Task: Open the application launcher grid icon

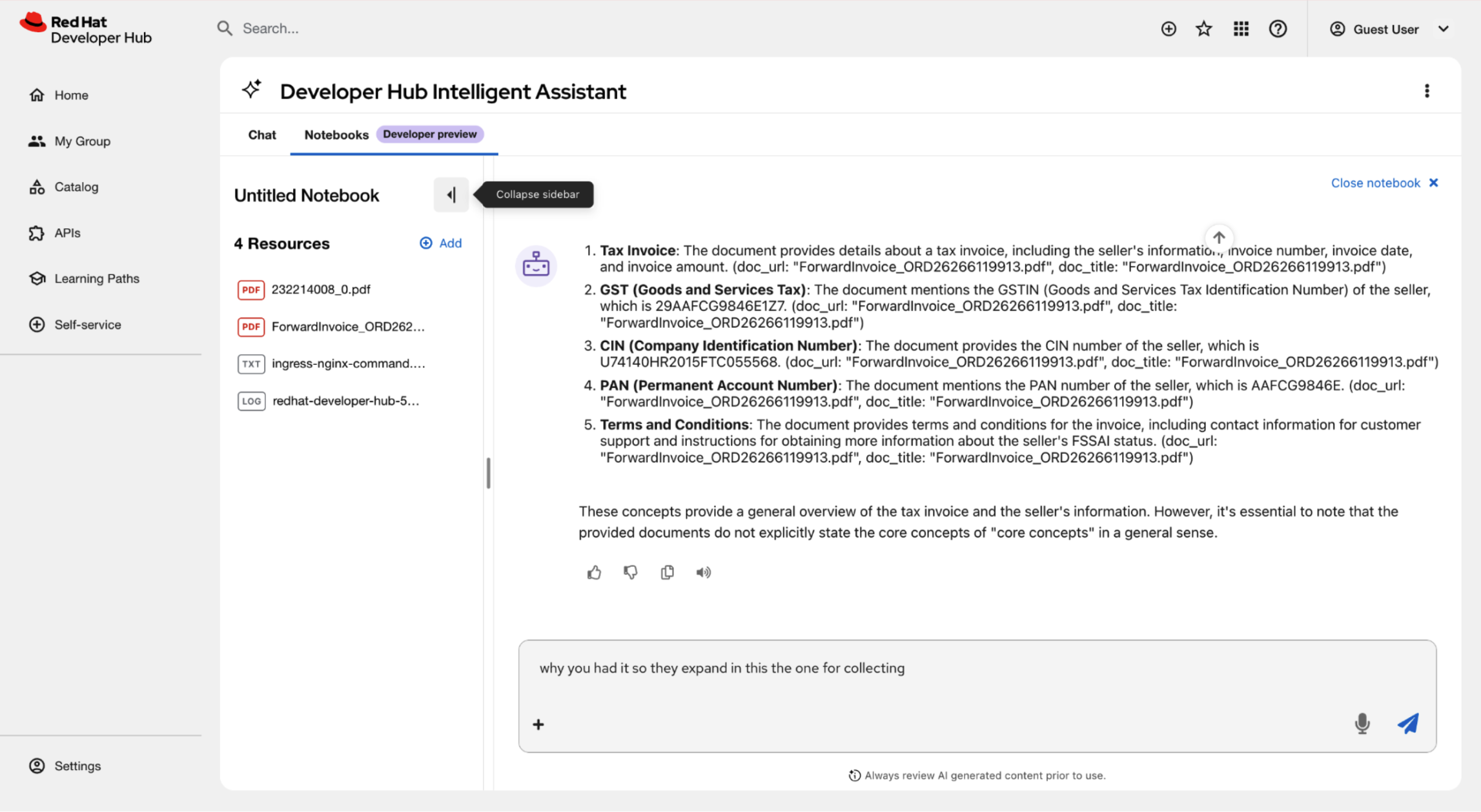Action: click(x=1241, y=29)
